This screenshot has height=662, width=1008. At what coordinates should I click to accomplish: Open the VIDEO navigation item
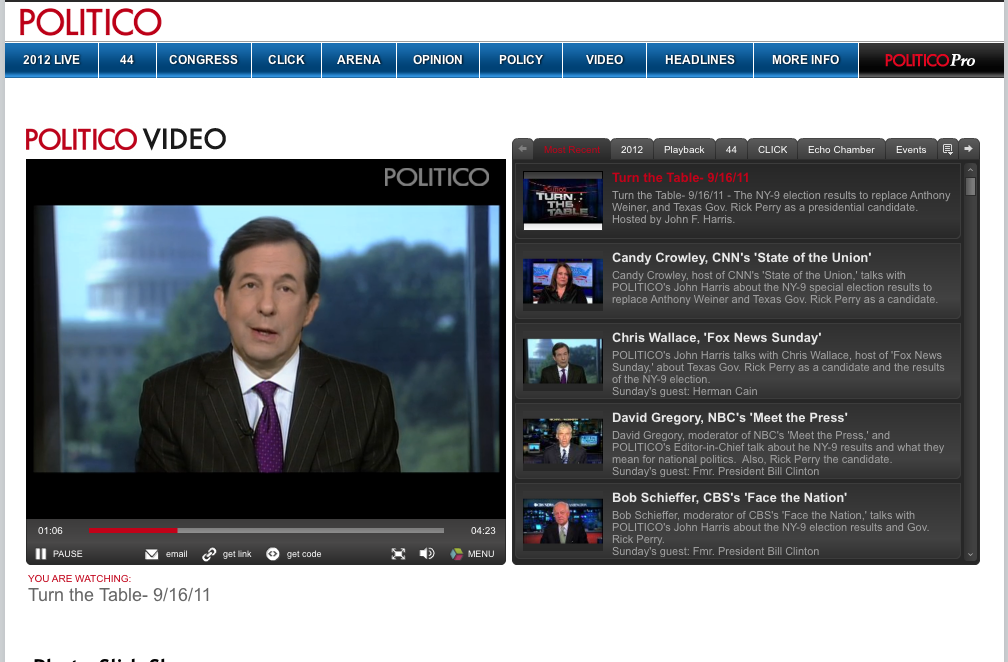604,60
